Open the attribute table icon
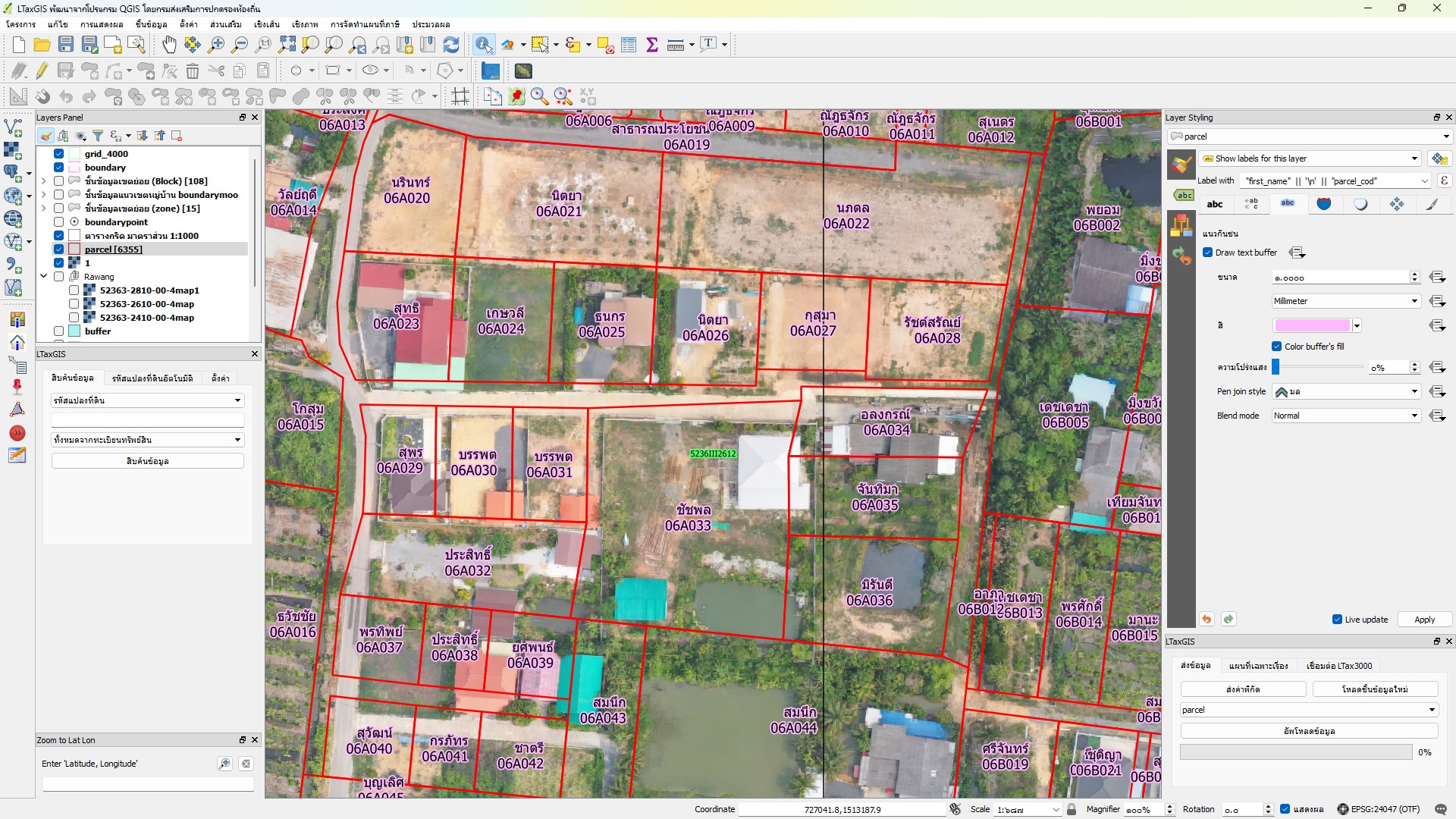This screenshot has height=819, width=1456. [629, 45]
